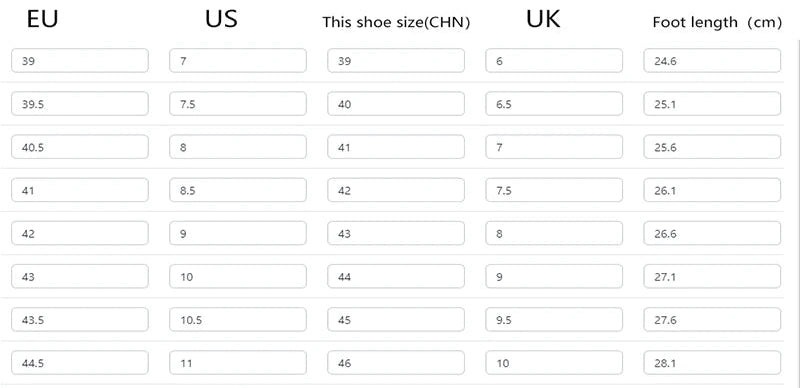This screenshot has height=388, width=800.
Task: Click the US column header
Action: click(221, 19)
